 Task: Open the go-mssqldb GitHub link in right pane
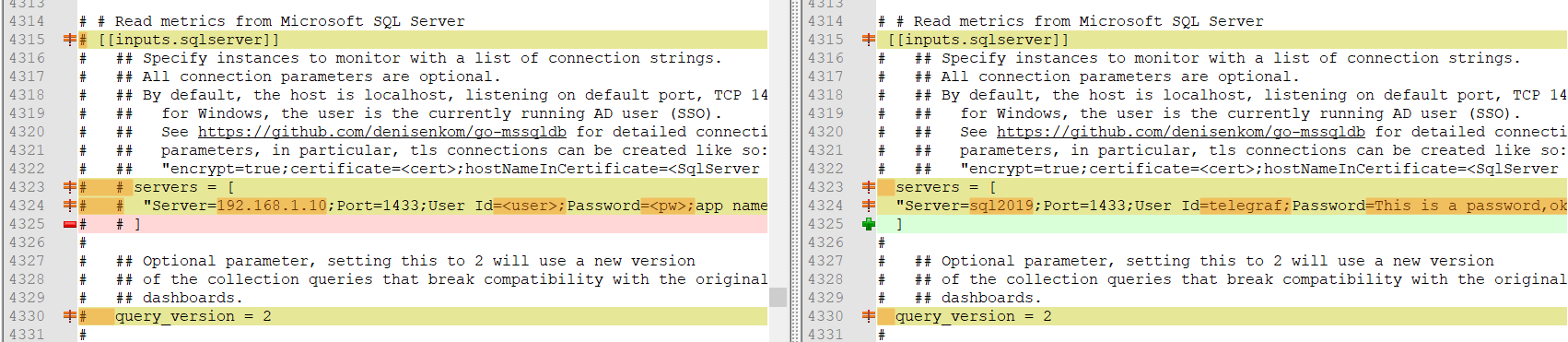click(1181, 132)
